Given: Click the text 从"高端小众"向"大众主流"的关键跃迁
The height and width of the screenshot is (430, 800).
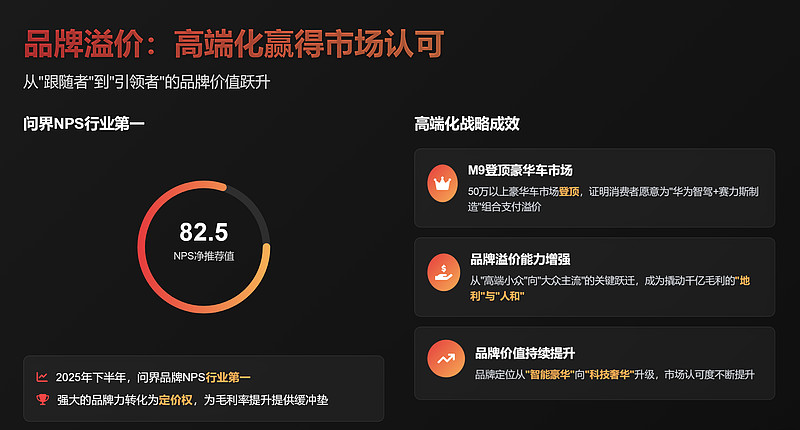Looking at the screenshot, I should coord(553,281).
